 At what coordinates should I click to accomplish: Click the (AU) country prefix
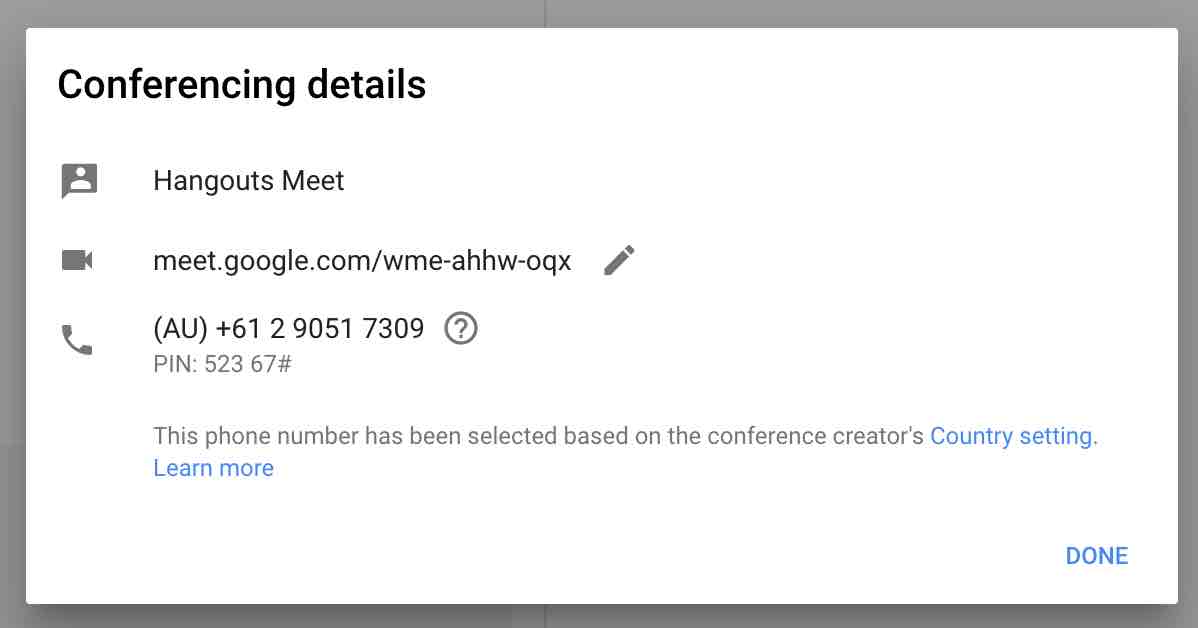(180, 329)
